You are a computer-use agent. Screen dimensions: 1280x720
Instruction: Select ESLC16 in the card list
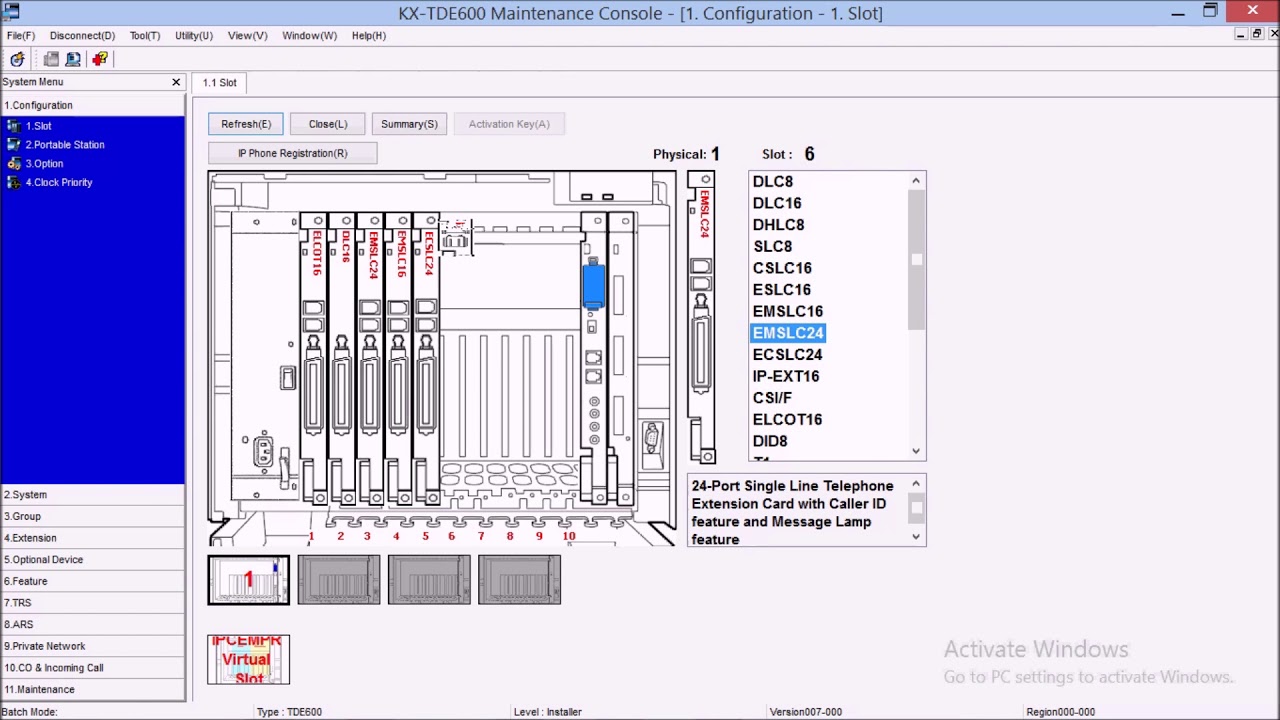[782, 290]
